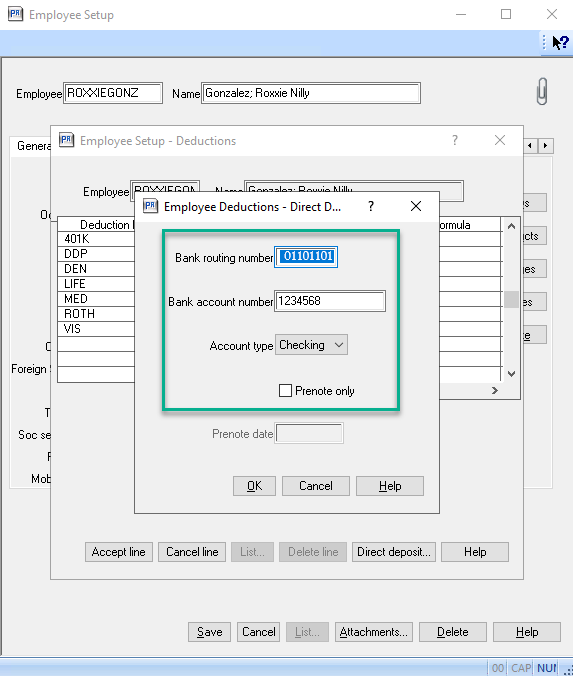Click the Direct deposit... button

pyautogui.click(x=394, y=552)
